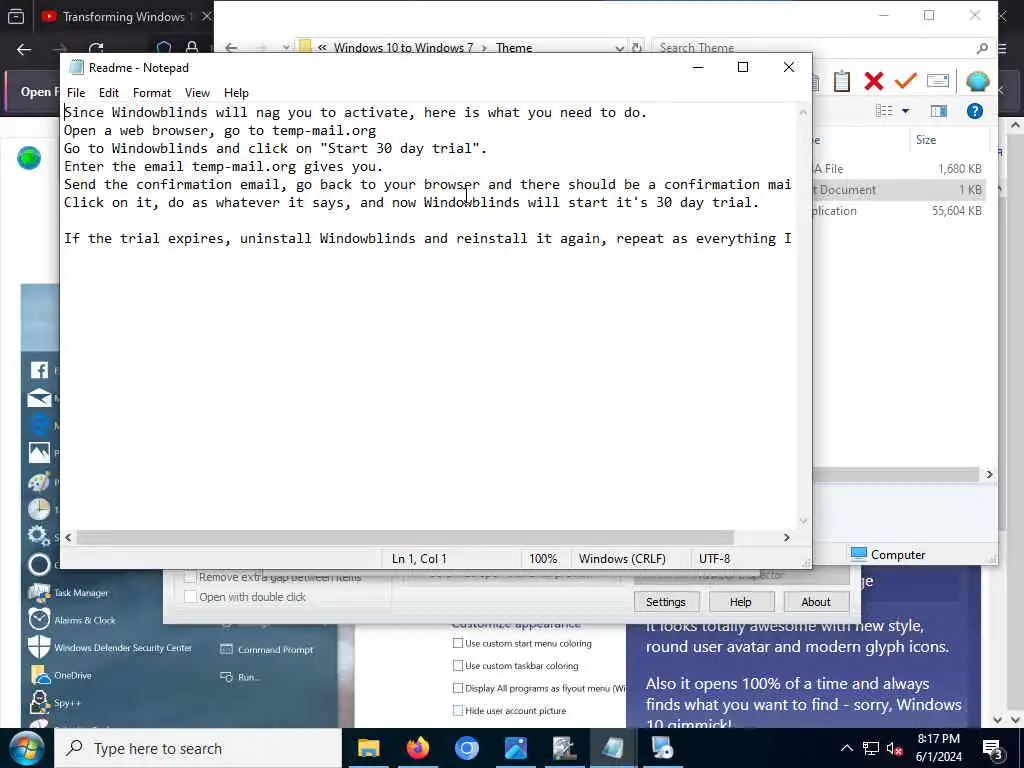Select the 55,604 KB application file row
The height and width of the screenshot is (768, 1024).
(899, 211)
